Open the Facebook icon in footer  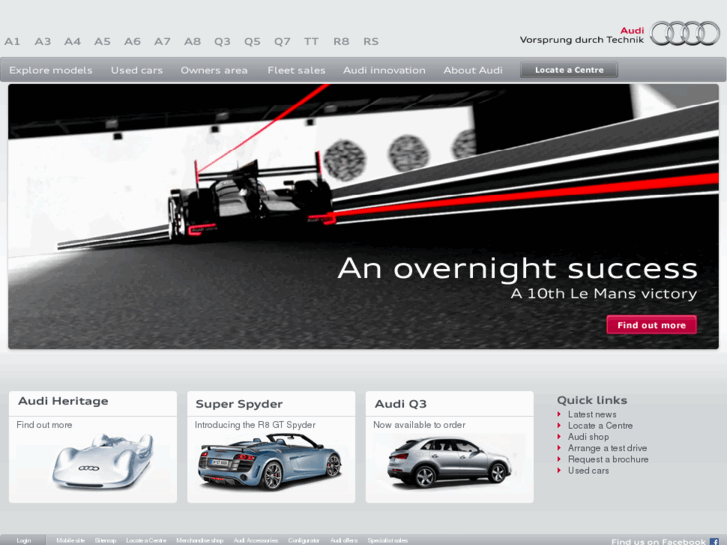coord(714,541)
